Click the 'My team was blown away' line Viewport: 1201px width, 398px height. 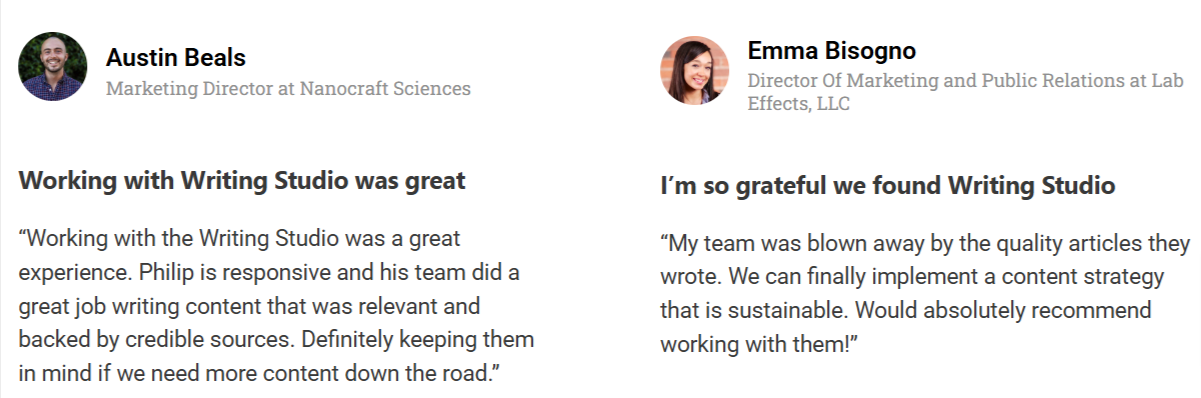[925, 244]
